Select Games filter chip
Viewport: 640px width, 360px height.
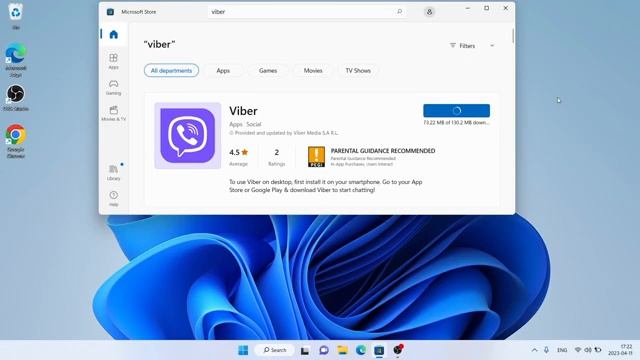[x=268, y=71]
